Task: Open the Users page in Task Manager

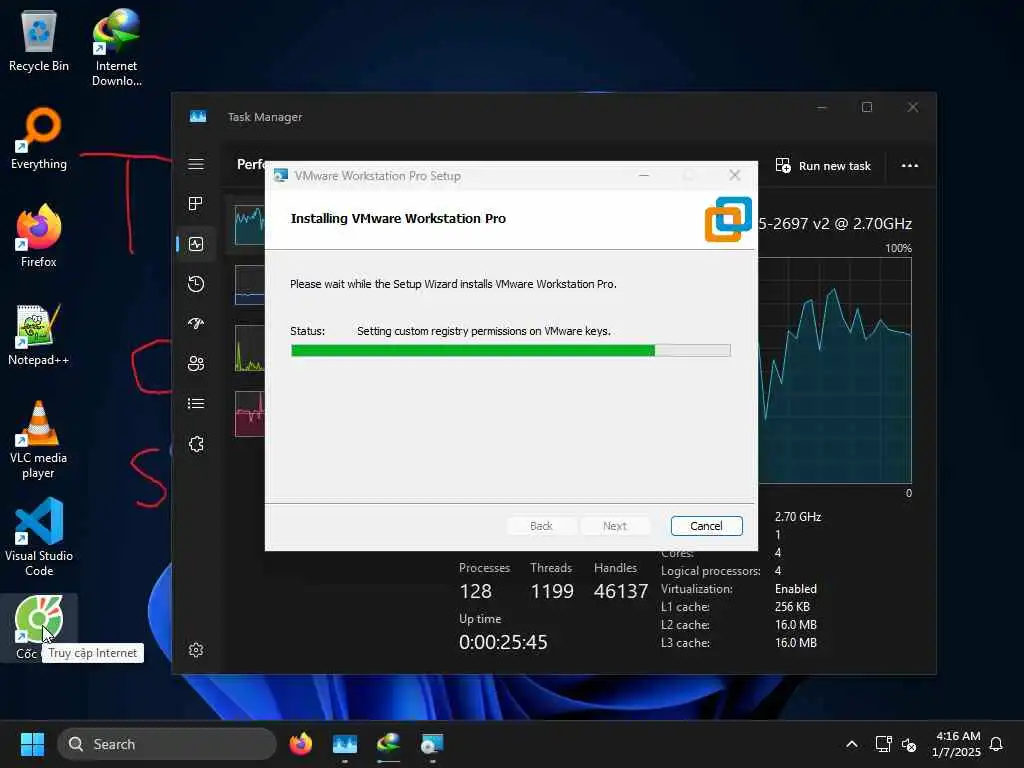Action: pos(196,364)
